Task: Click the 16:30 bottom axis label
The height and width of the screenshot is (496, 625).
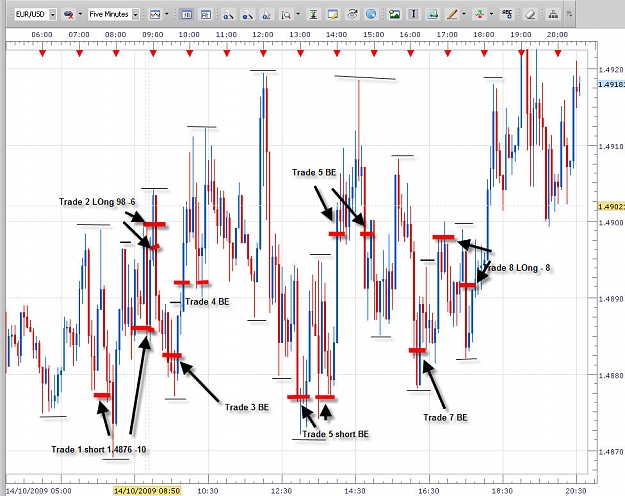Action: point(428,490)
